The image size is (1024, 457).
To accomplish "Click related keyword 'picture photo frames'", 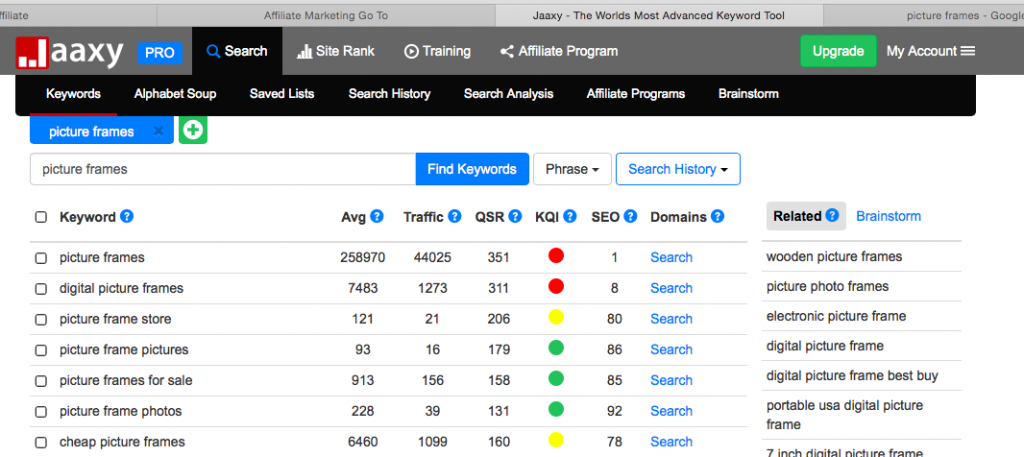I will [x=827, y=286].
